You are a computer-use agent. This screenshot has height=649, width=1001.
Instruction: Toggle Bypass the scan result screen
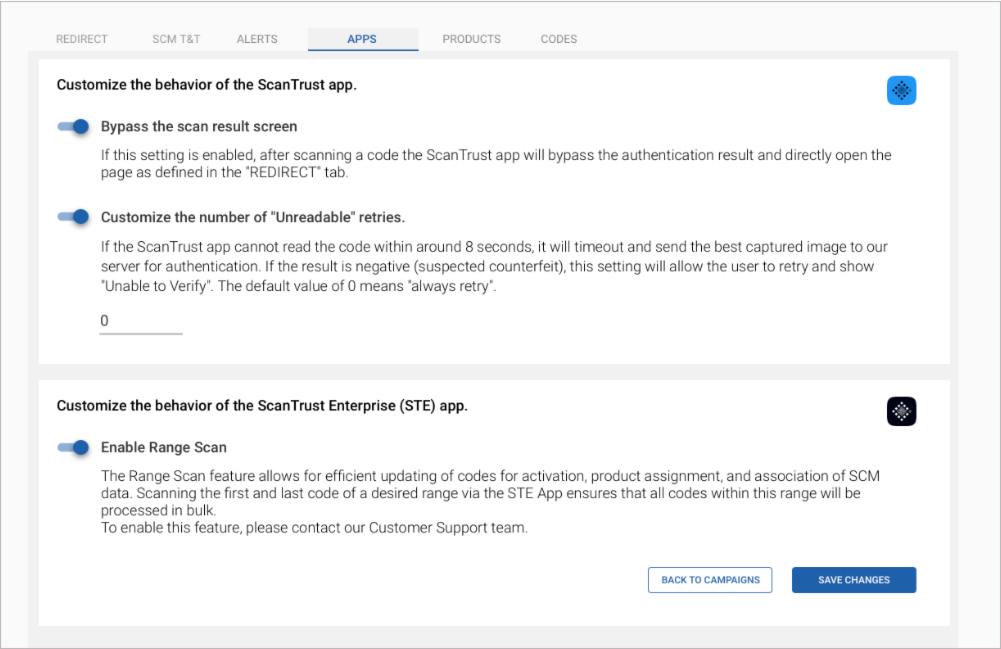click(73, 126)
